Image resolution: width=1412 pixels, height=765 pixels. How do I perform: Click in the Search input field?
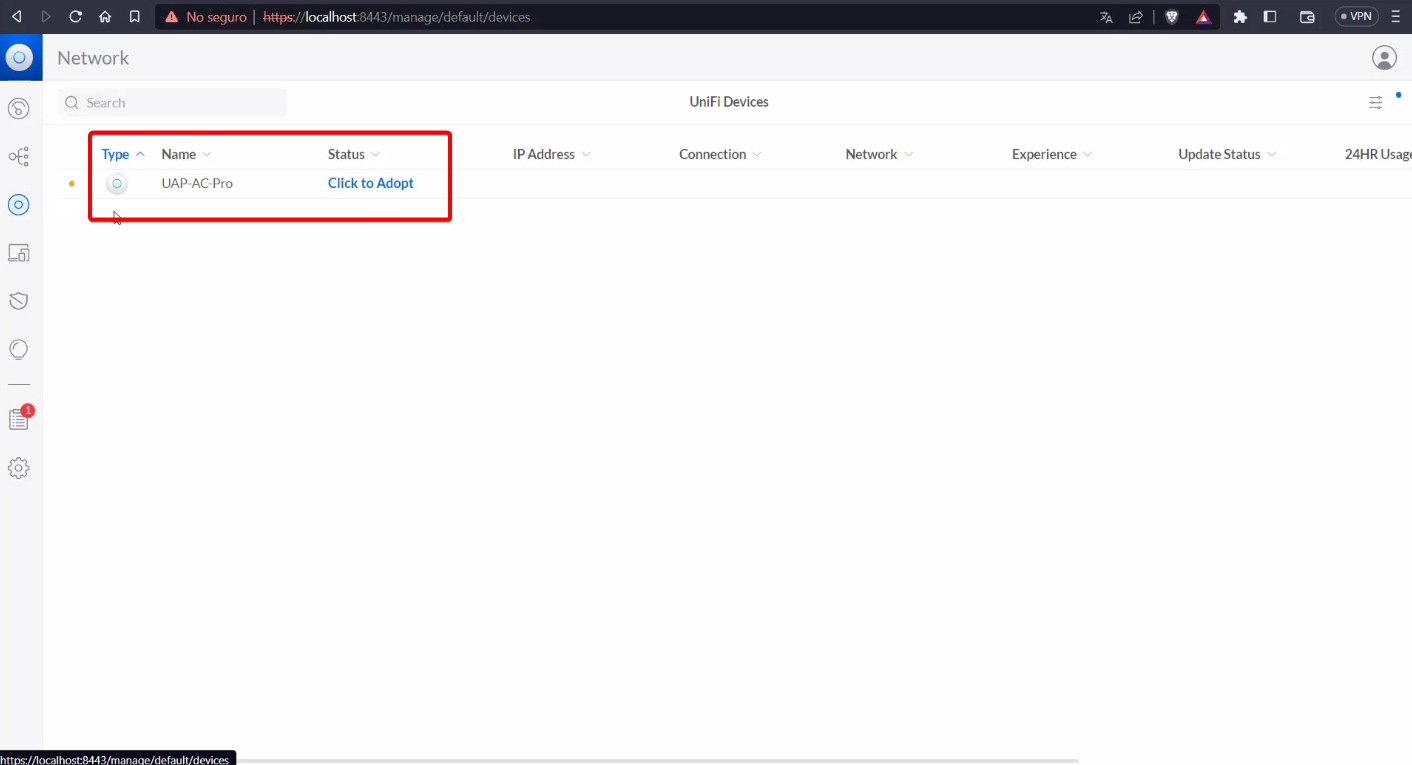click(x=172, y=102)
